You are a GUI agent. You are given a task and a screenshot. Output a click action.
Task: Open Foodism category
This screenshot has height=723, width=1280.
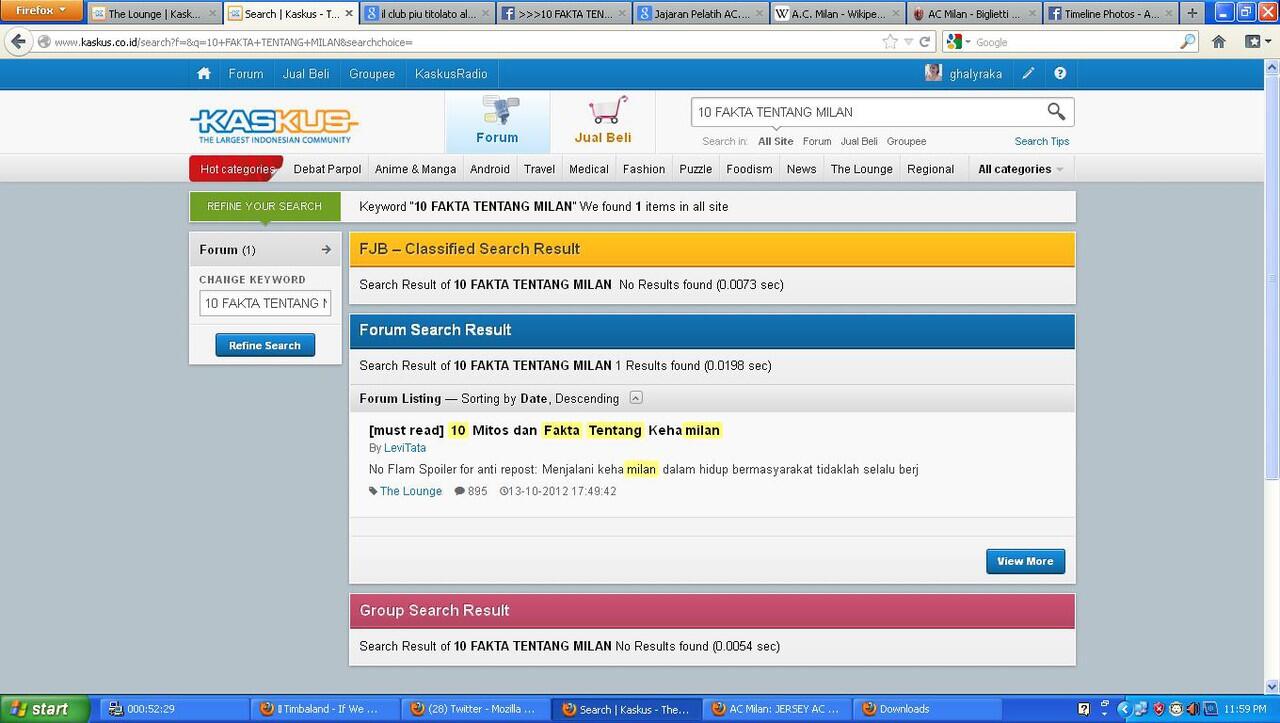tap(750, 169)
